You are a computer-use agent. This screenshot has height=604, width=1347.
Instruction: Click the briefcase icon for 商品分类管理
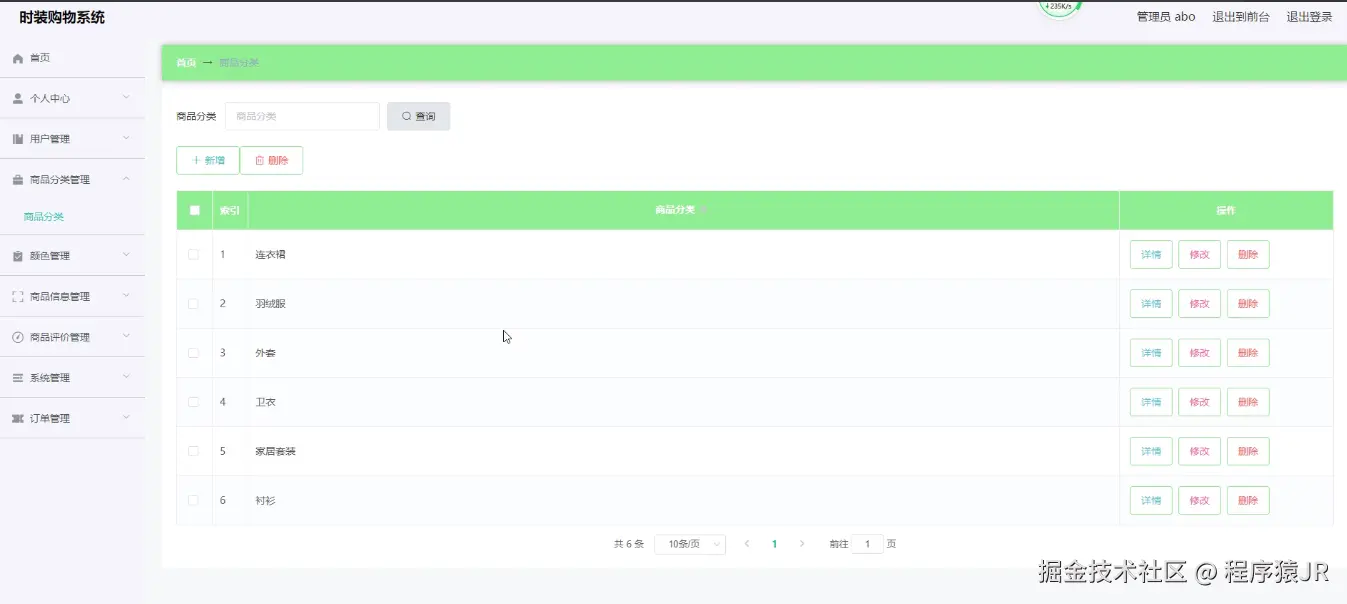click(18, 180)
